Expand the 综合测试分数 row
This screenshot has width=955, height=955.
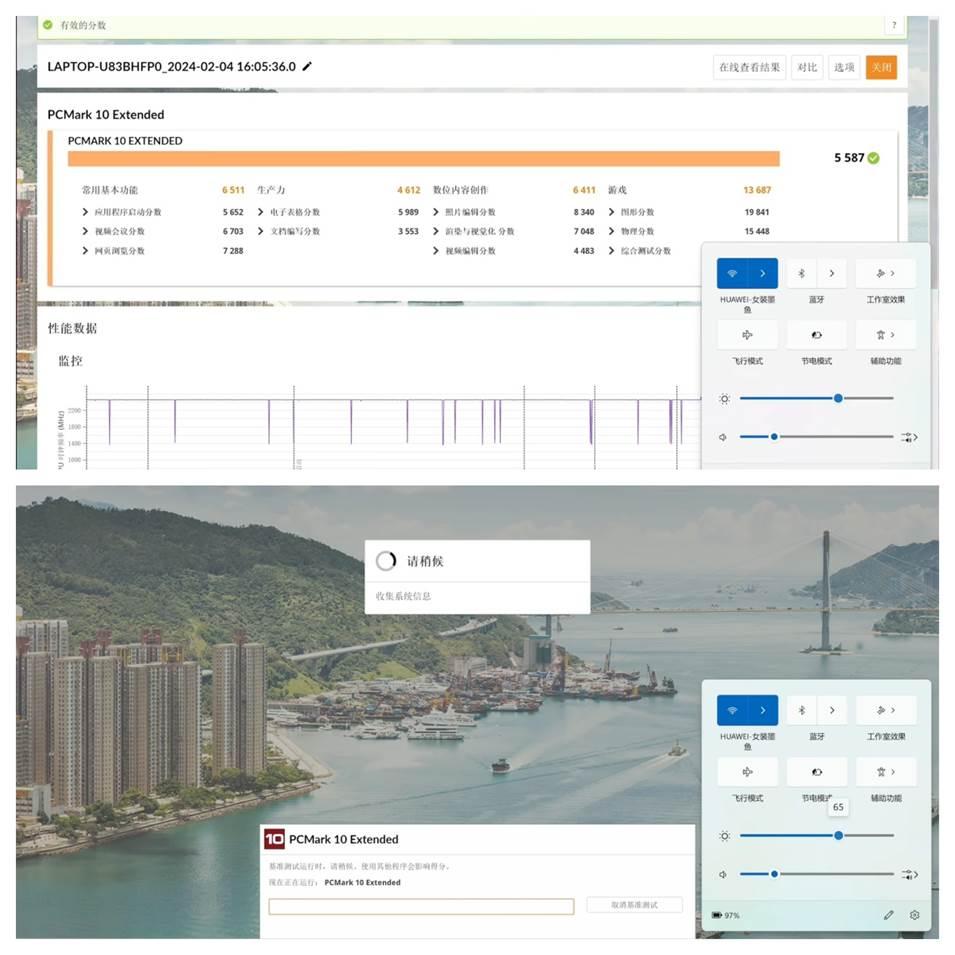(x=611, y=251)
